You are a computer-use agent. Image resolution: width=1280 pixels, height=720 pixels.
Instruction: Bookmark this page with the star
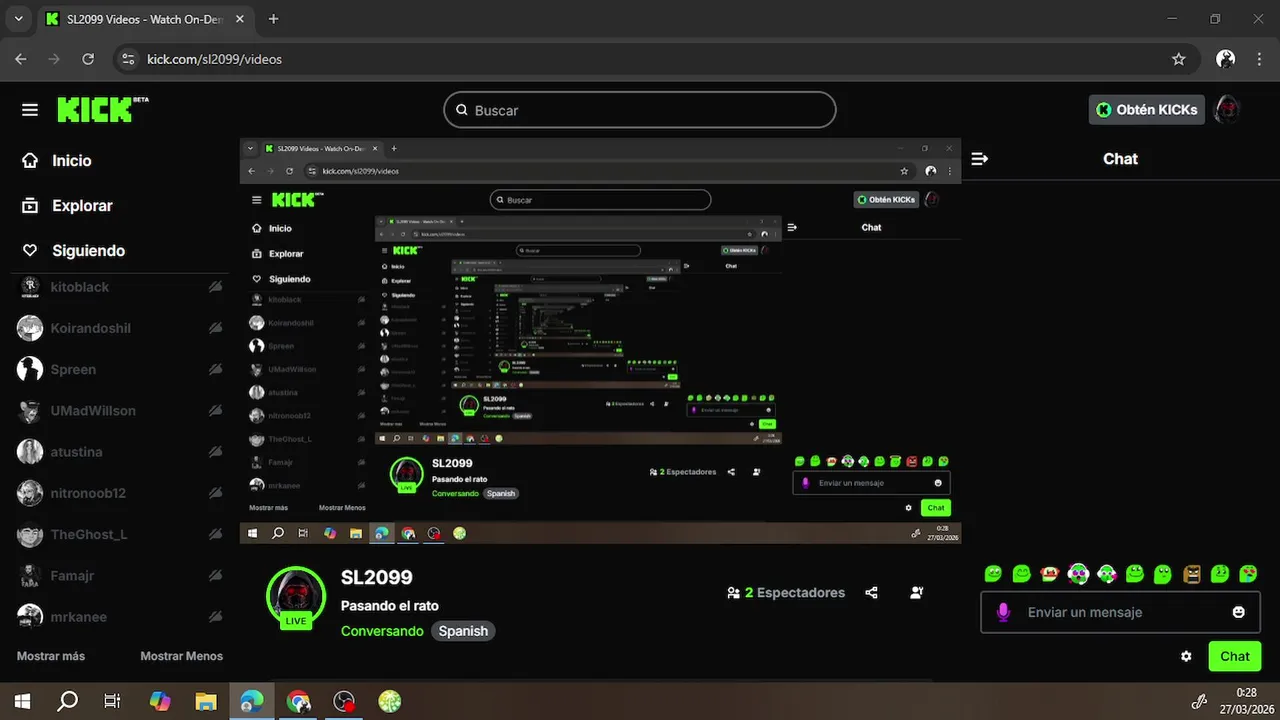tap(1178, 59)
